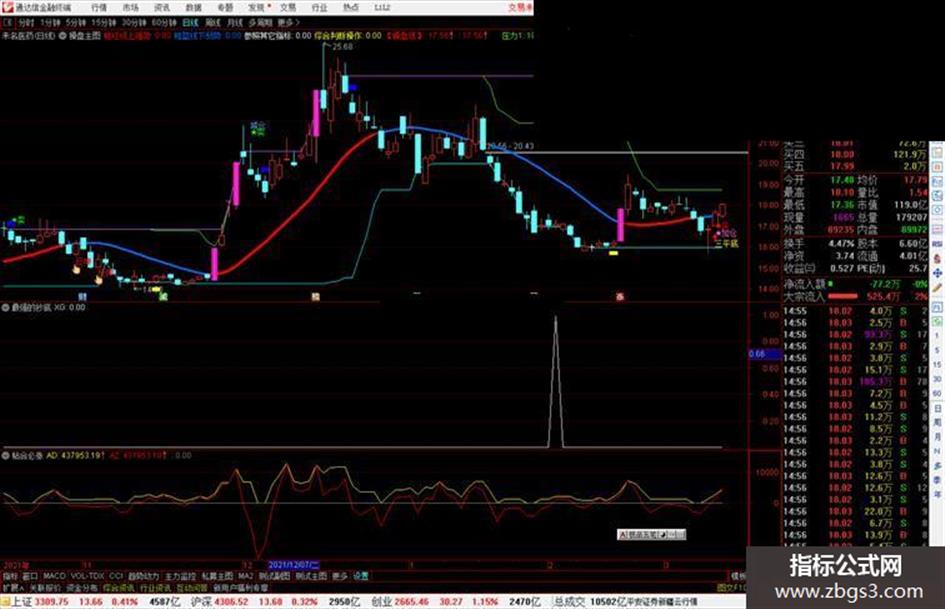Switch chart to 分时 period
Viewport: 945px width, 609px height.
click(x=26, y=23)
